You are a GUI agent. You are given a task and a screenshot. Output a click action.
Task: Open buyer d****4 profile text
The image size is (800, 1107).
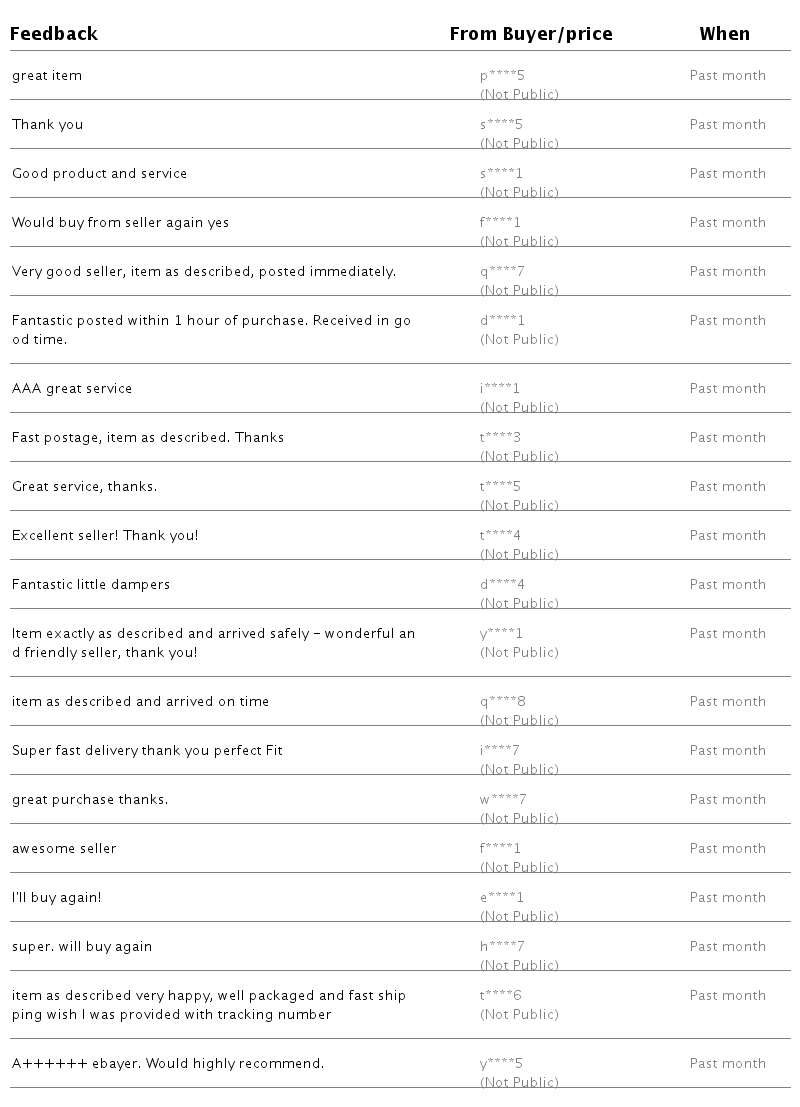[502, 585]
